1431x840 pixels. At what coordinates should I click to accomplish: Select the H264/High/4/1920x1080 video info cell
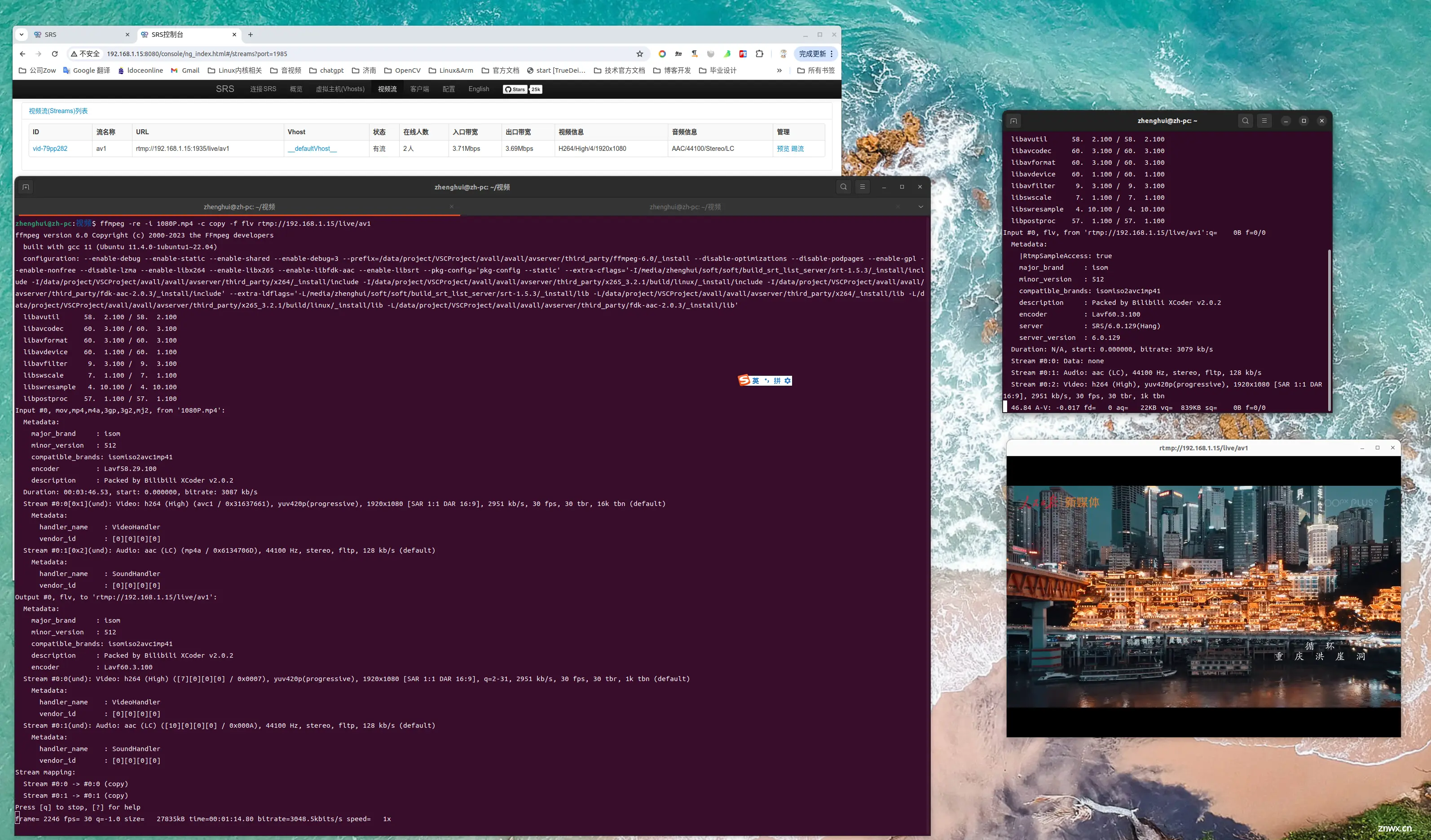611,149
